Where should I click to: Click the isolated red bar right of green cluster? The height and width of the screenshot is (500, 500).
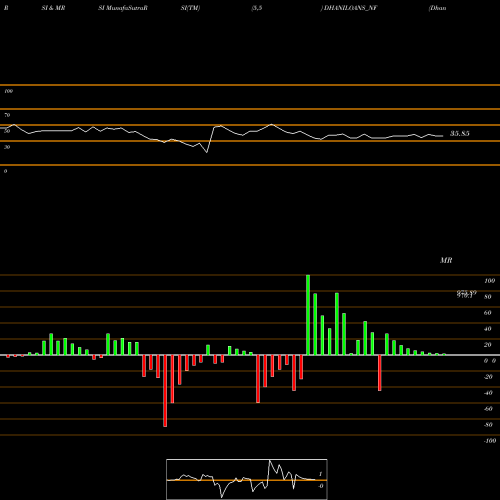pyautogui.click(x=380, y=373)
